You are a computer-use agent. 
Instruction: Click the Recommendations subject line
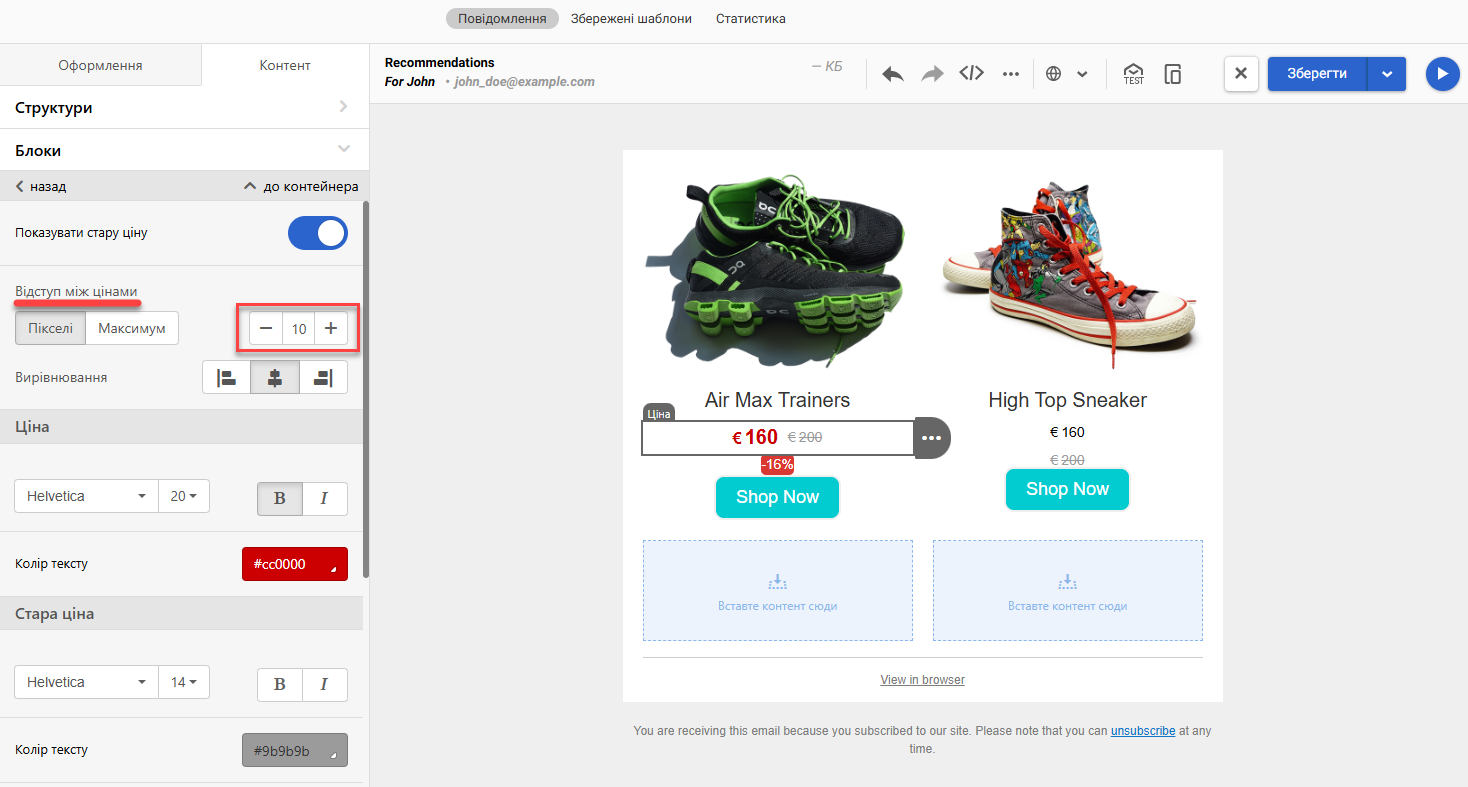point(439,63)
